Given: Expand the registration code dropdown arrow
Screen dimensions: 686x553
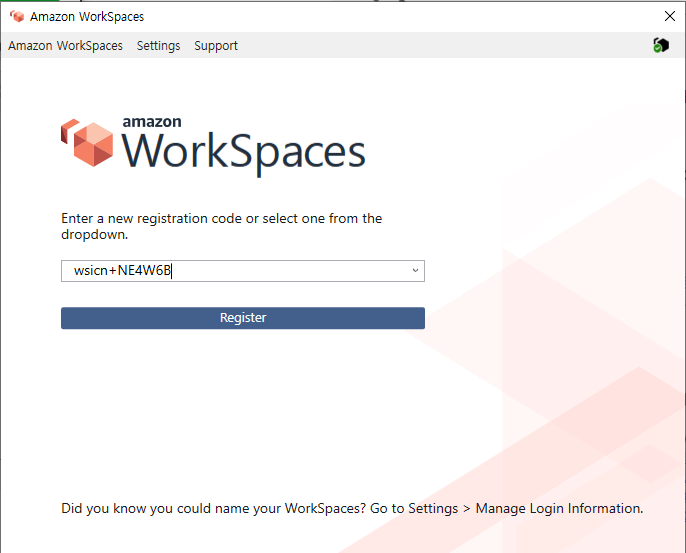Looking at the screenshot, I should coord(415,270).
